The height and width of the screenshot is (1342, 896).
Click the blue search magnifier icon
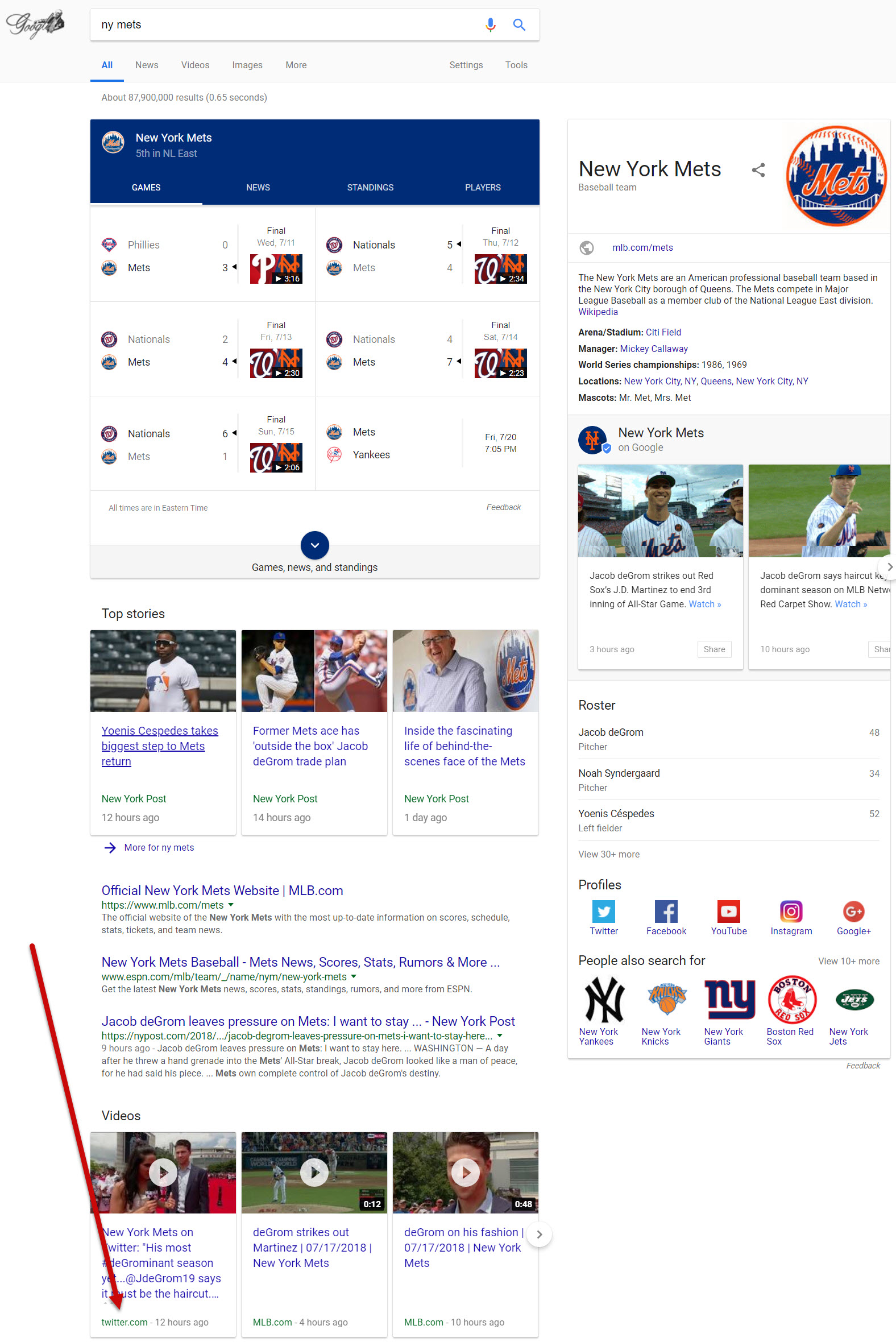pos(519,24)
